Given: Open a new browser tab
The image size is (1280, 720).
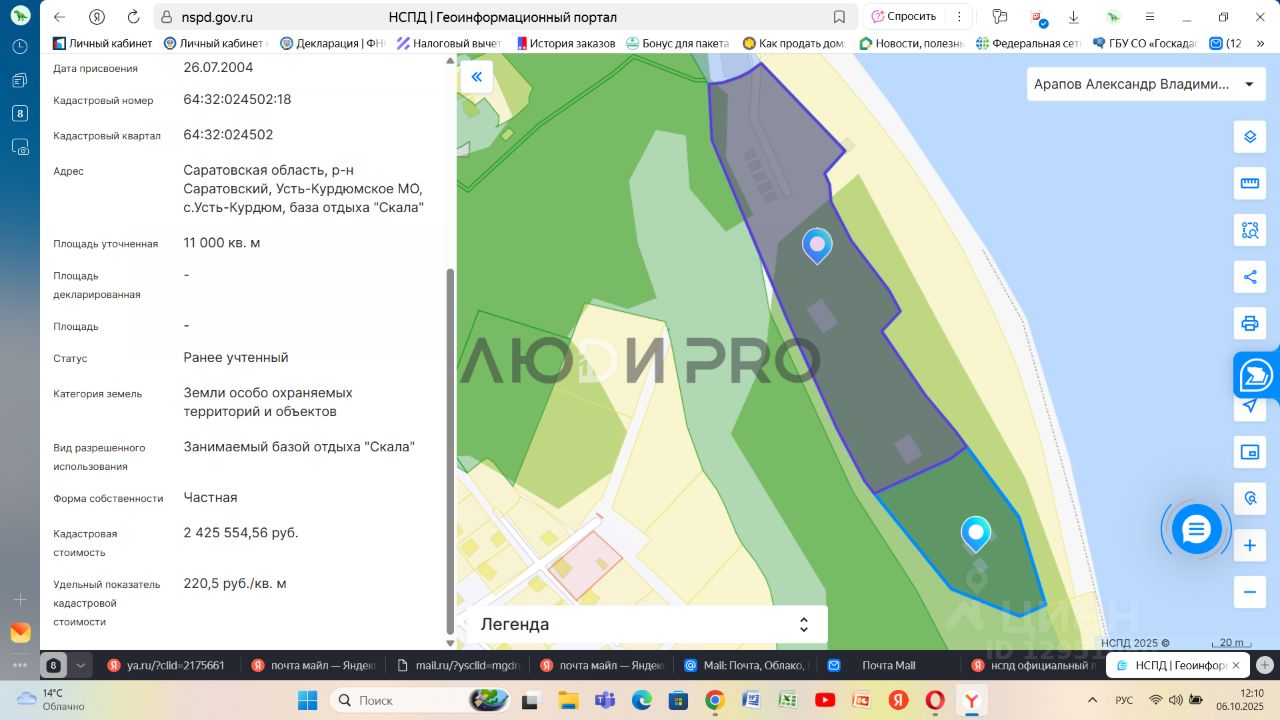Looking at the screenshot, I should 1265,665.
